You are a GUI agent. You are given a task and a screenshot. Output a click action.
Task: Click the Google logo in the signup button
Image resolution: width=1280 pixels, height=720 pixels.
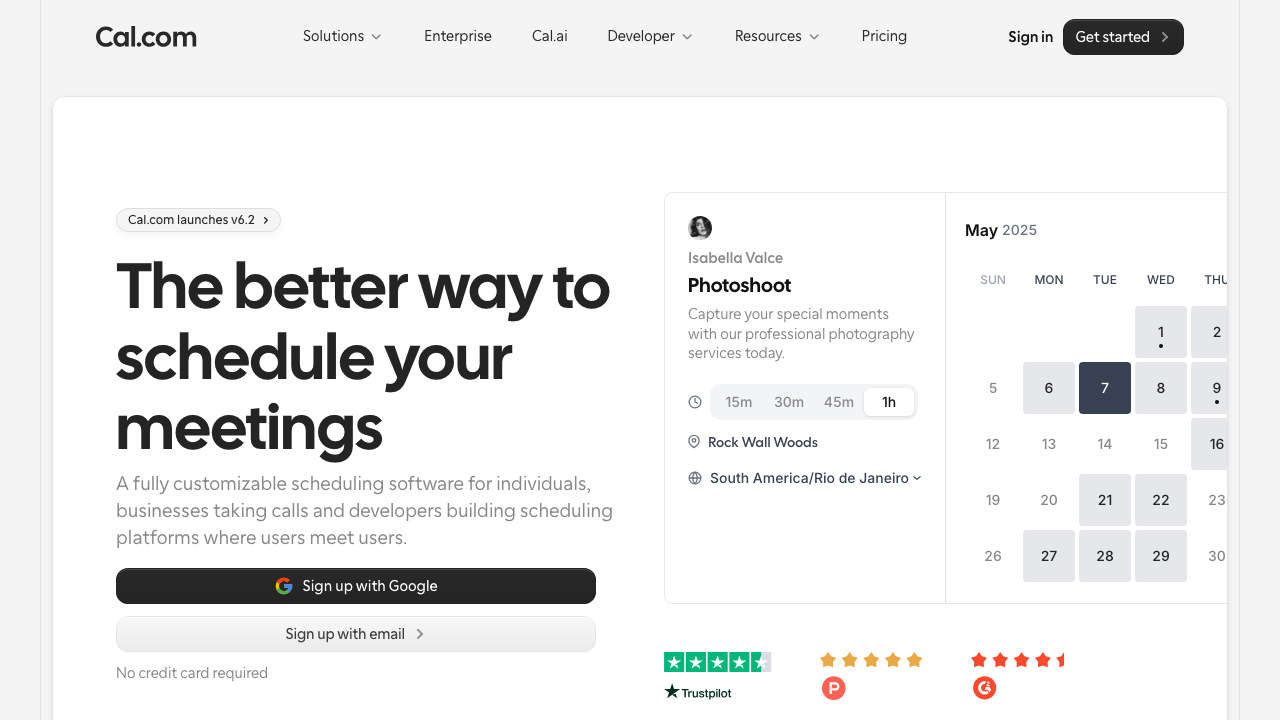point(284,586)
